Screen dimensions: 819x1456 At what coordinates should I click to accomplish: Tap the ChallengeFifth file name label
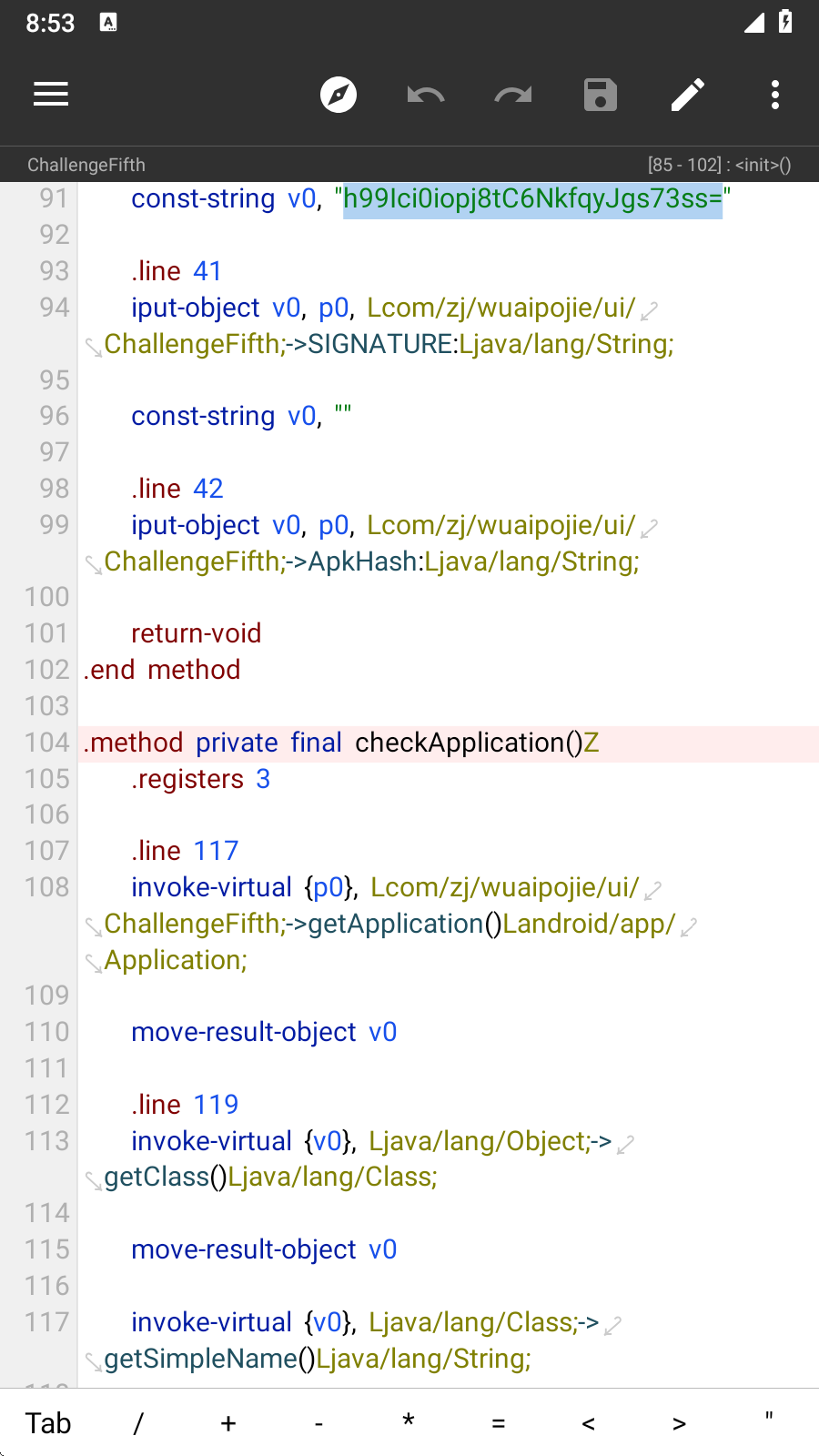(x=86, y=165)
